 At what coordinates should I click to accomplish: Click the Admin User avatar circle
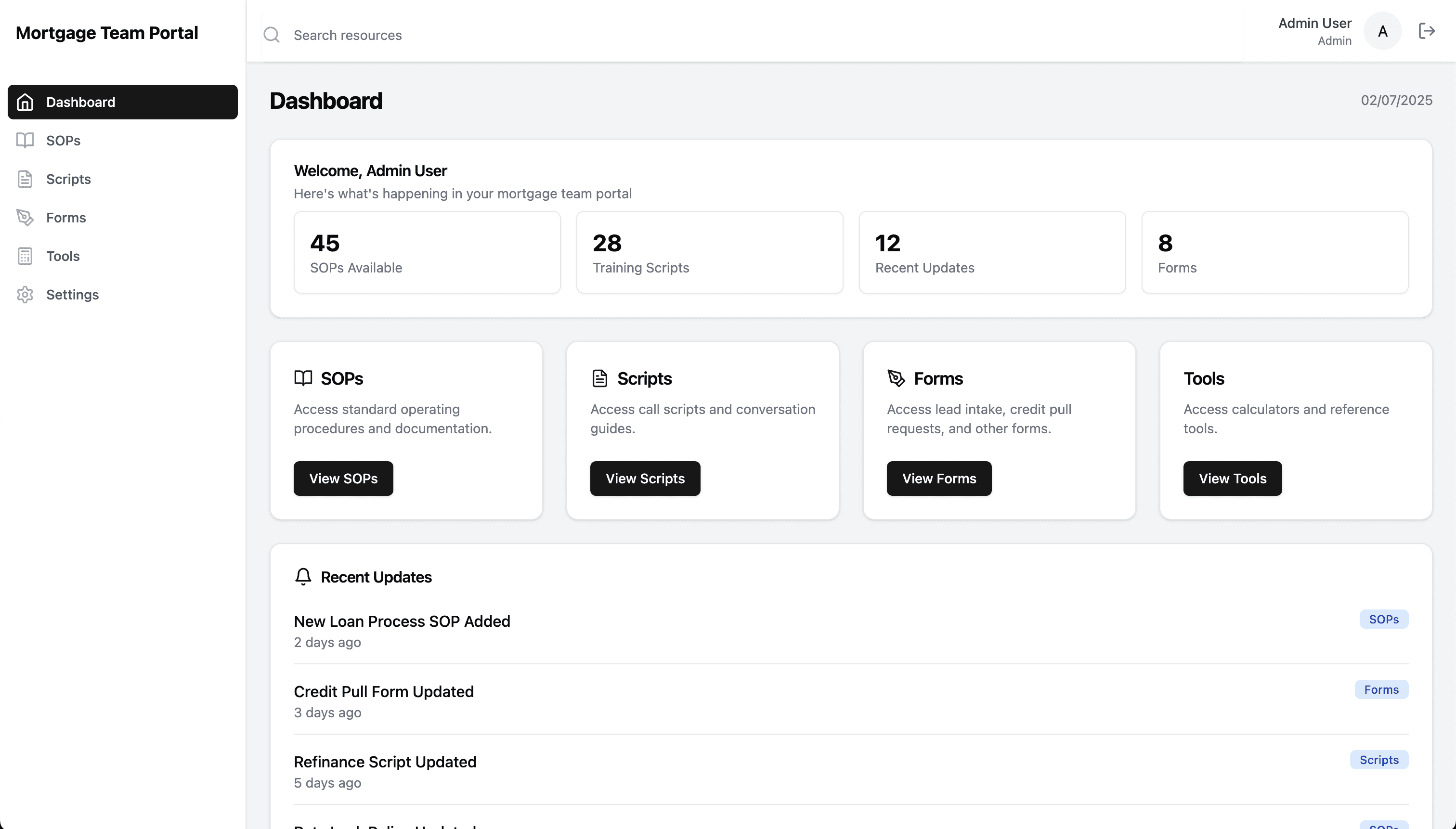click(1382, 31)
